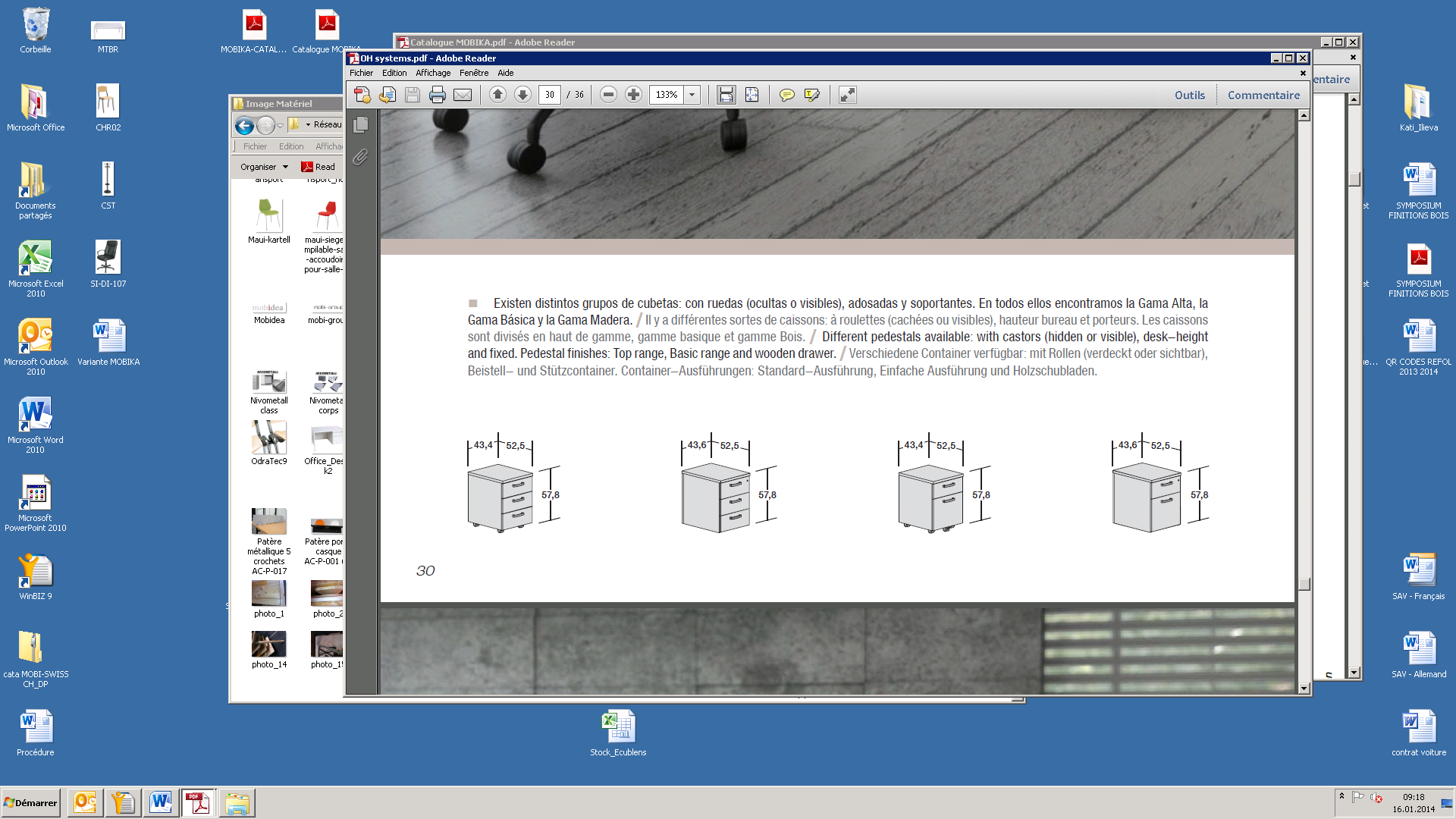Click the Print file icon

[x=438, y=95]
